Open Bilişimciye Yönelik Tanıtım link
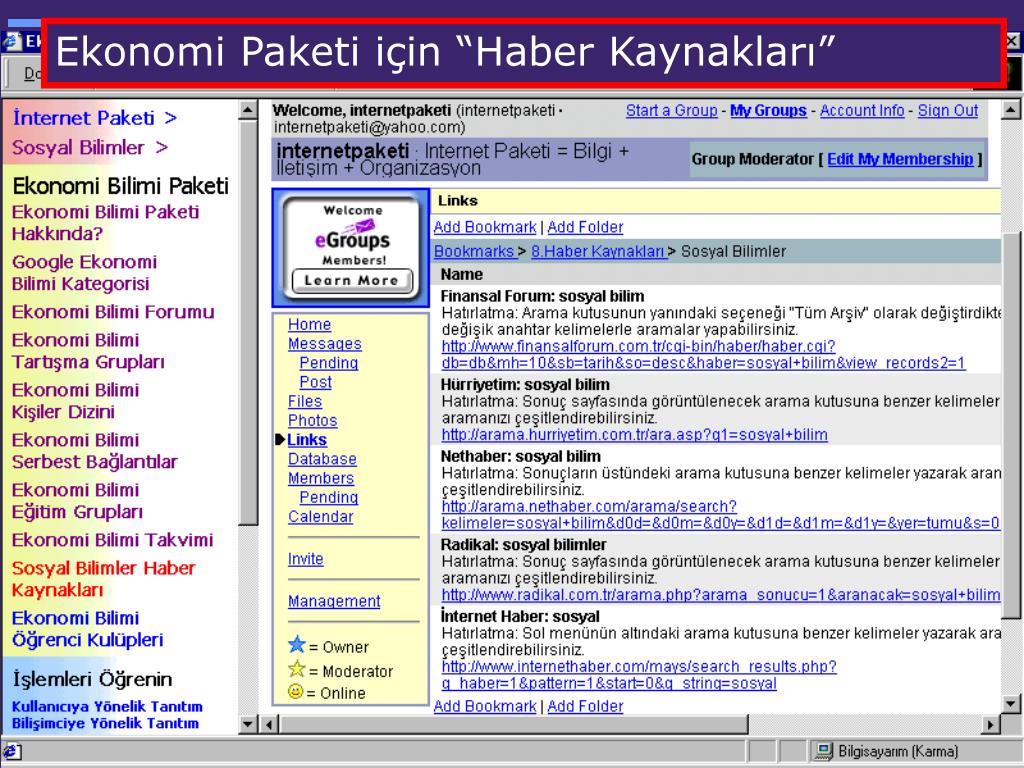 (x=105, y=723)
